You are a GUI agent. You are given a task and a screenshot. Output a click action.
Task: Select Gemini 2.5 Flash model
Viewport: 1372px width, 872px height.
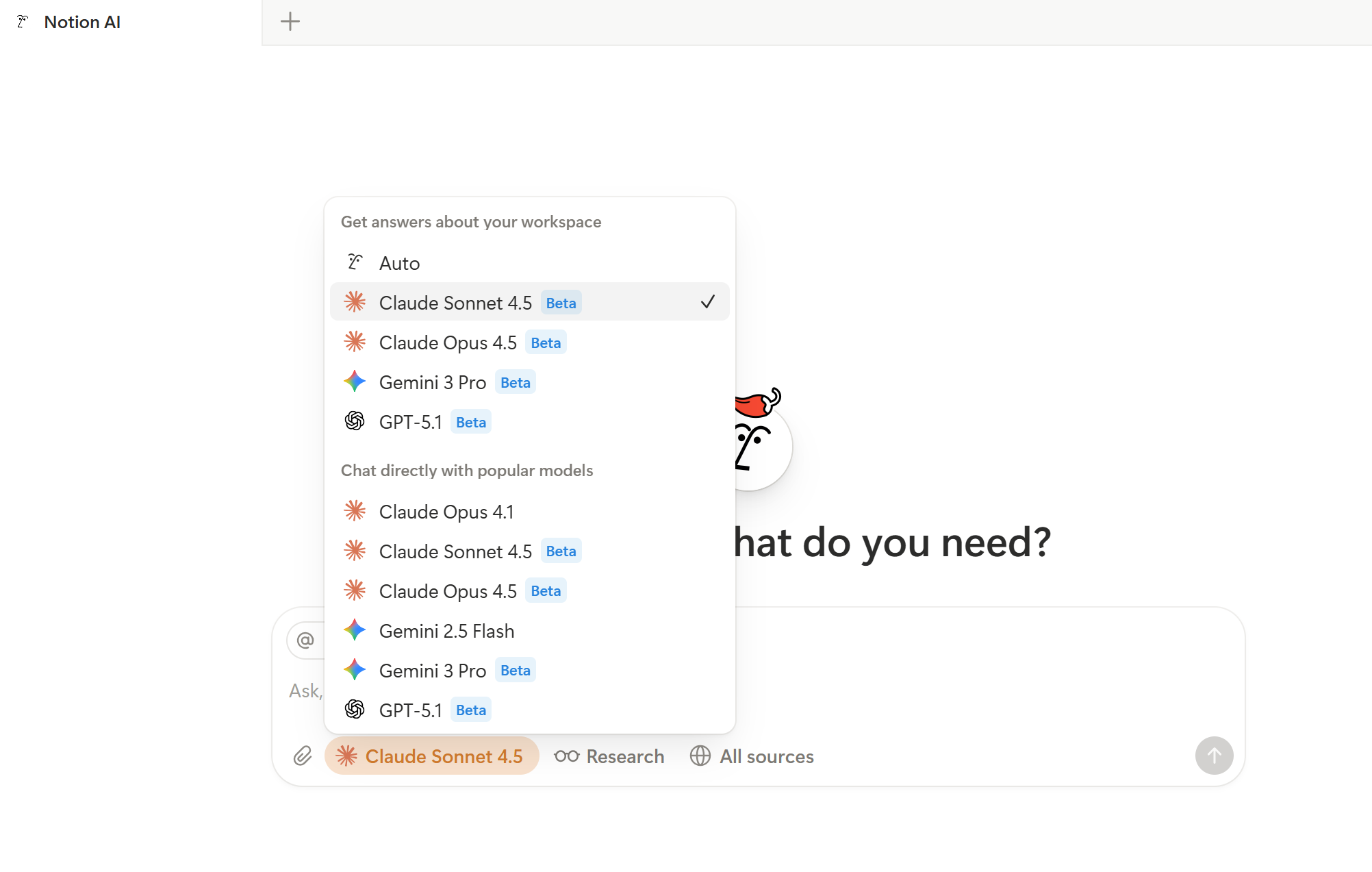pyautogui.click(x=446, y=631)
